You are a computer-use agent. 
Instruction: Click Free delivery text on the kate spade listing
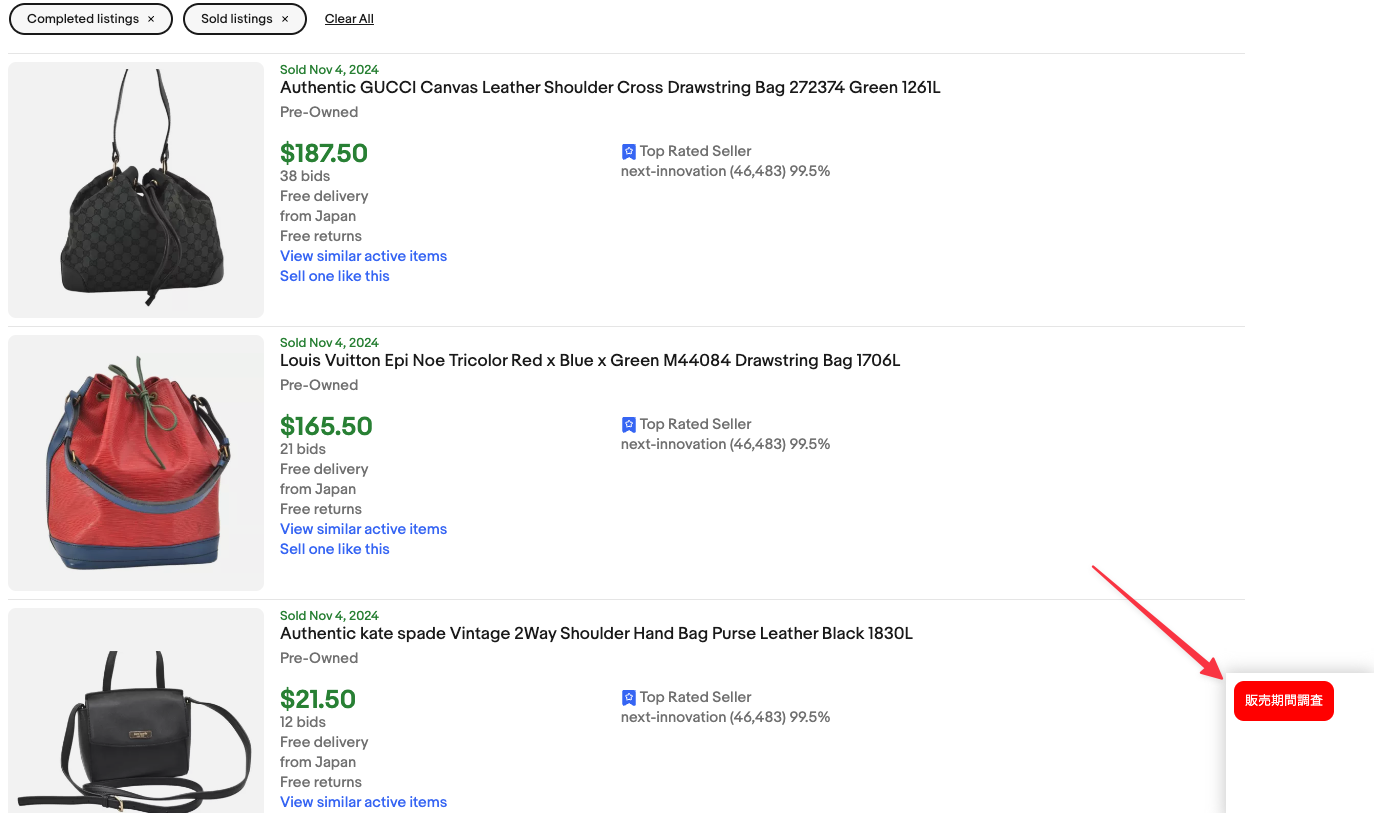324,742
